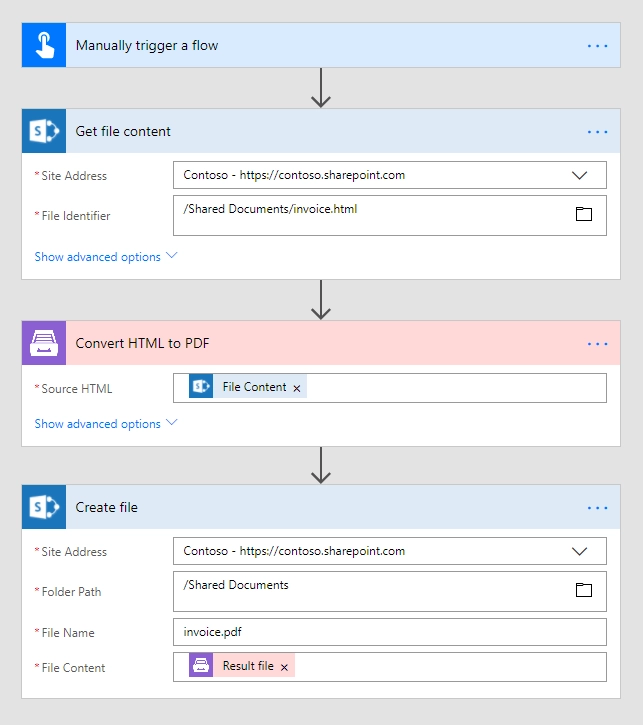Open folder picker for Folder Path

click(584, 590)
